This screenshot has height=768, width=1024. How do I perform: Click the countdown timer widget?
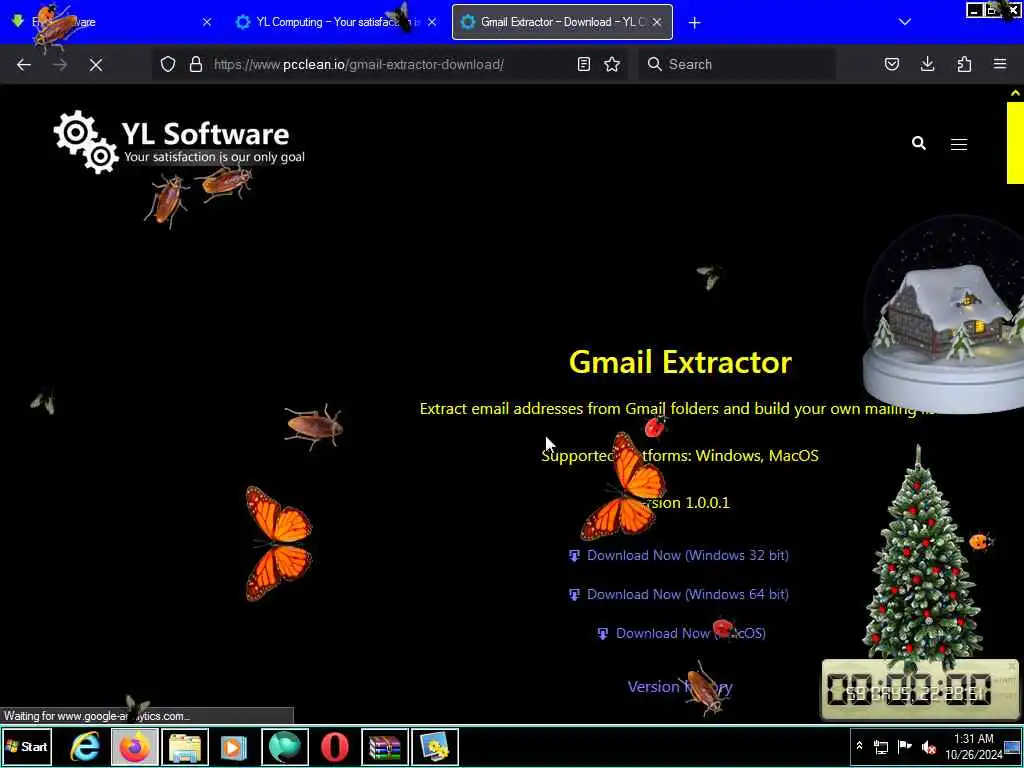(920, 689)
